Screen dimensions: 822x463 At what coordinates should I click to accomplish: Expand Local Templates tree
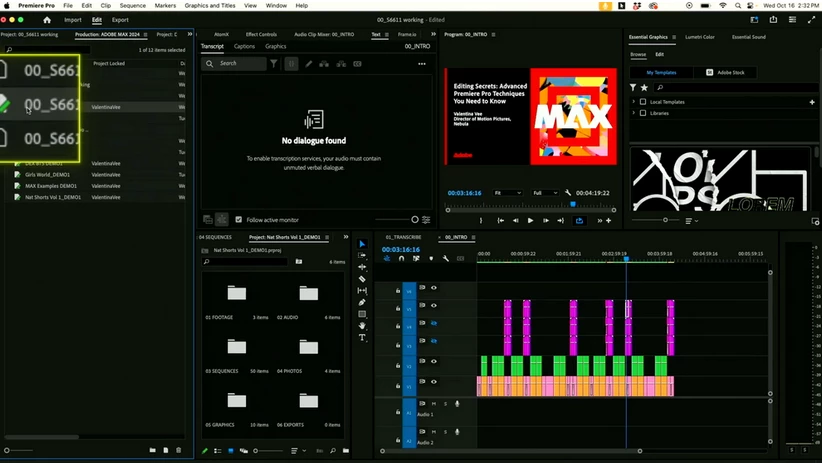(634, 102)
